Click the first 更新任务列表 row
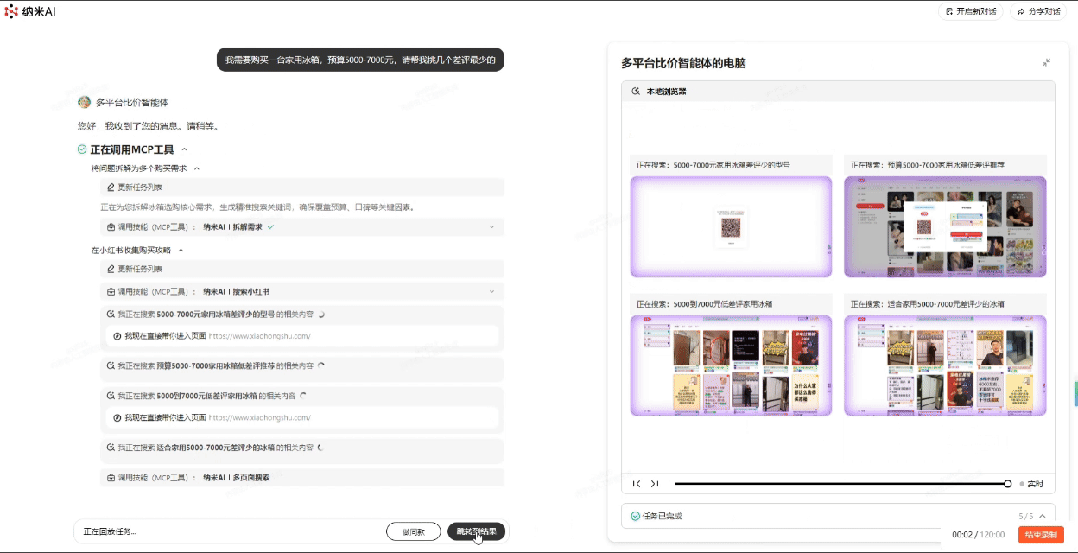 [x=302, y=187]
